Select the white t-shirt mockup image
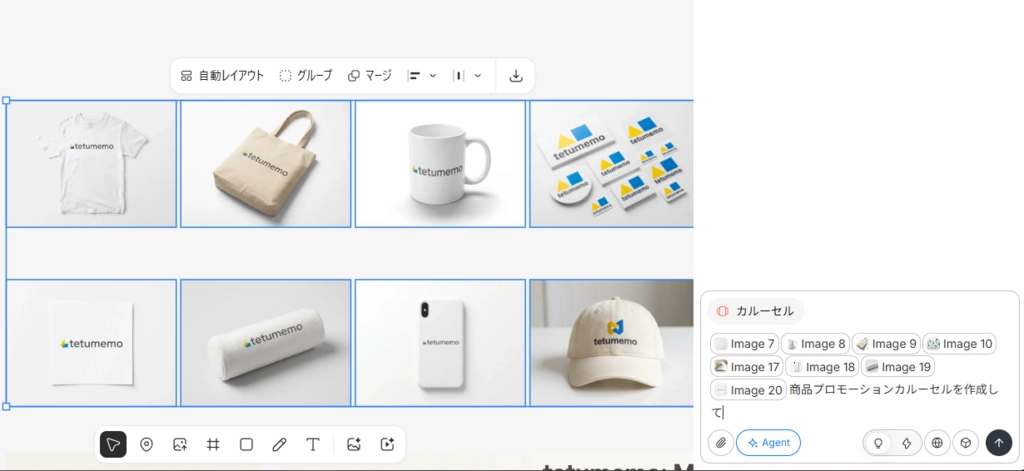The width and height of the screenshot is (1024, 471). 91,164
